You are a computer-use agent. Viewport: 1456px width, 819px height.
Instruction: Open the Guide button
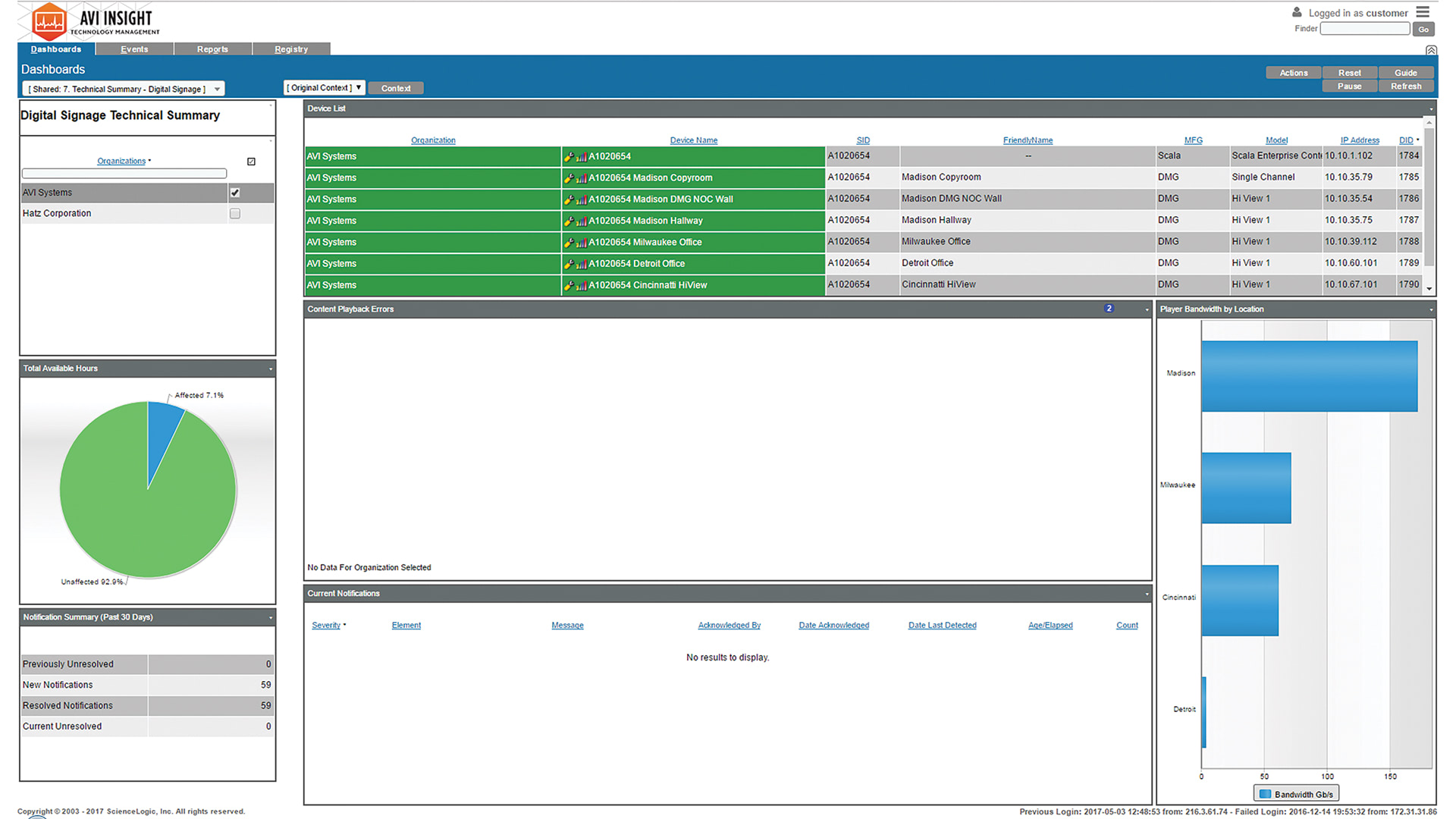click(x=1406, y=73)
